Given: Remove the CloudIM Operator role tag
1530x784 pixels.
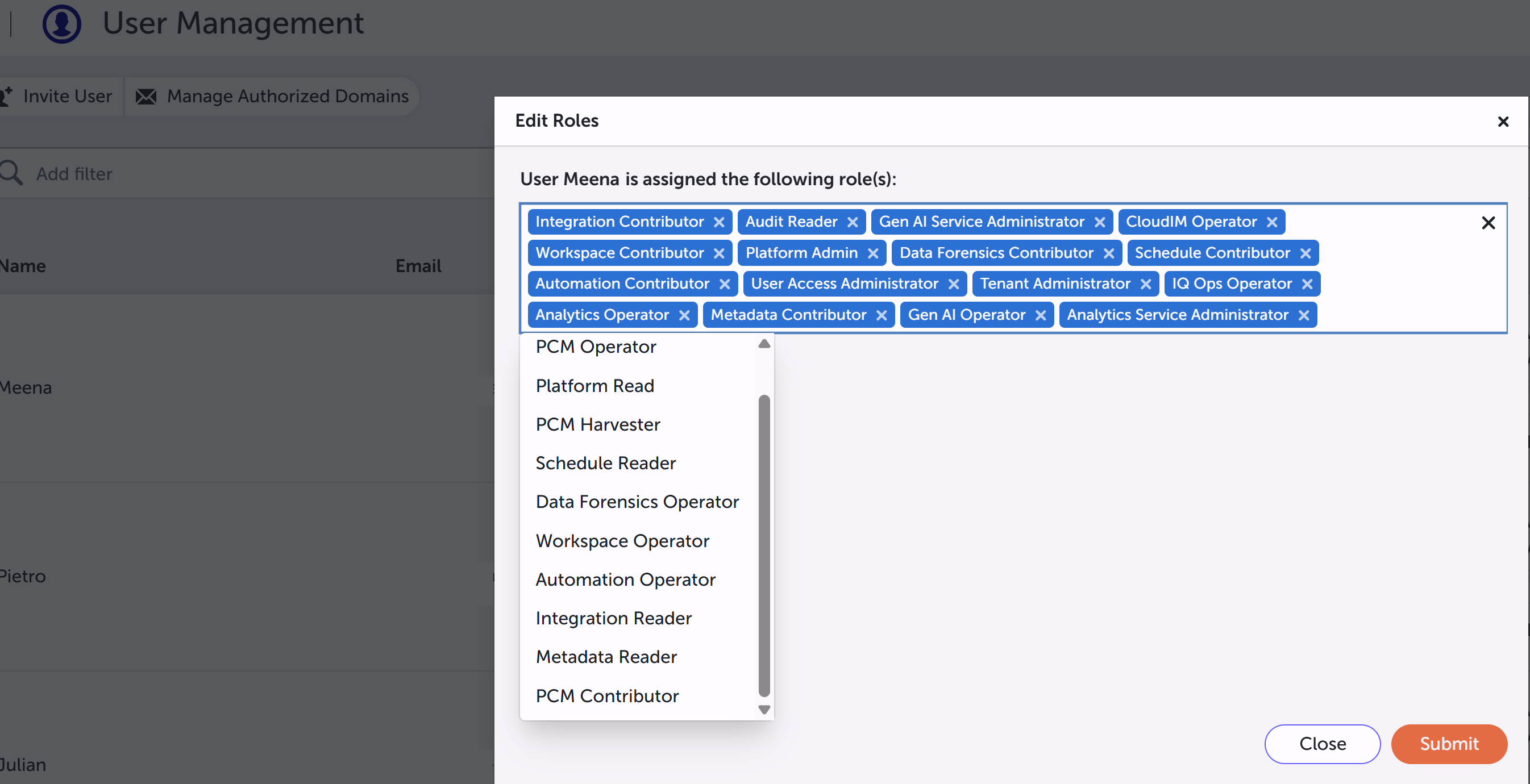Looking at the screenshot, I should click(1271, 222).
